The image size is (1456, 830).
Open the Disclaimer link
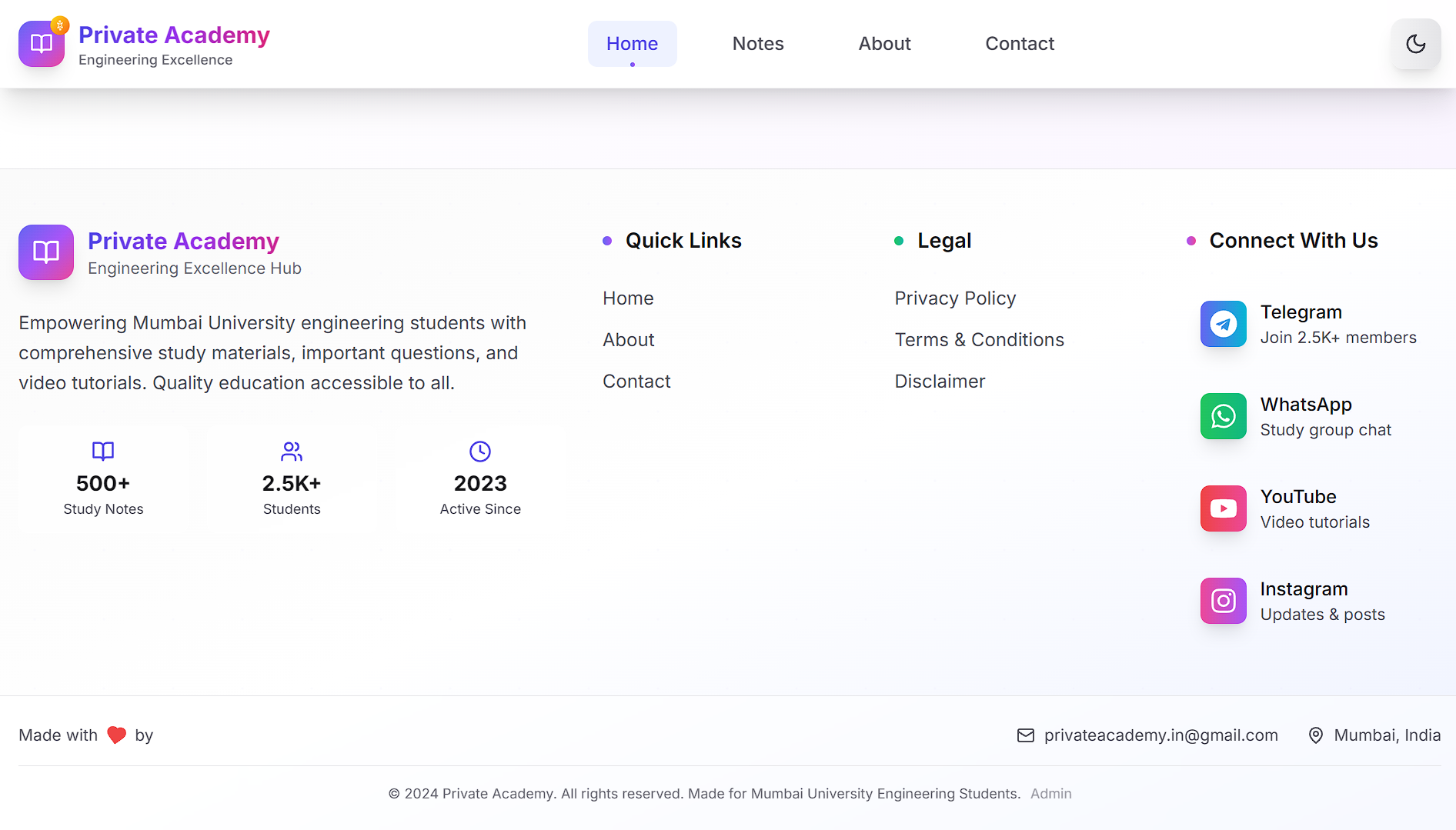point(940,382)
